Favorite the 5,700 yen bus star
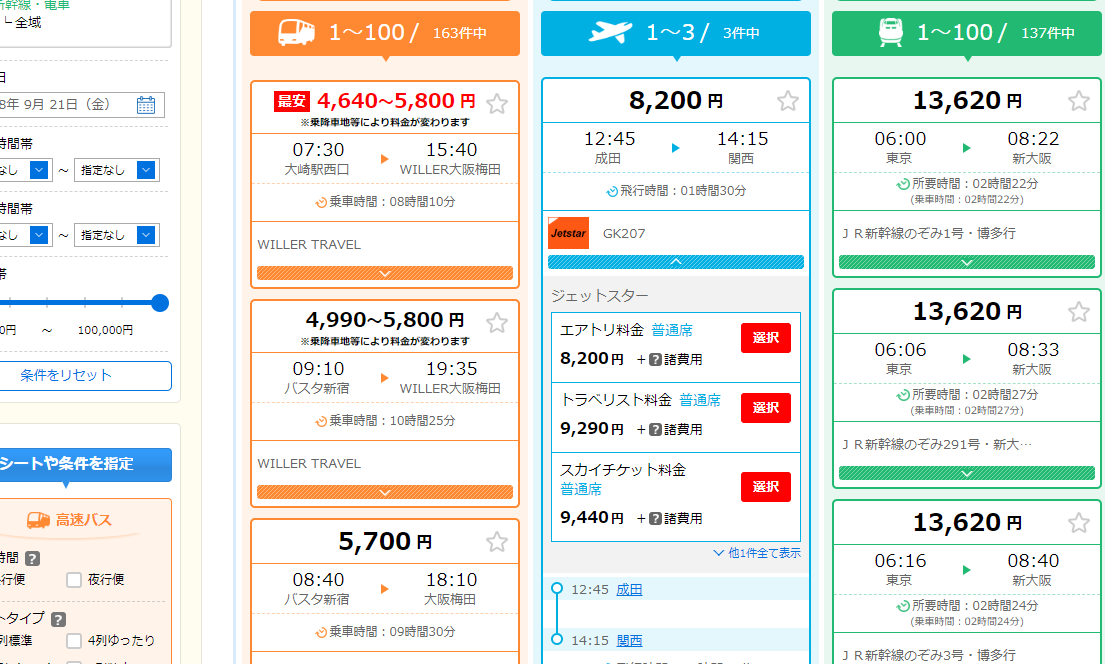Screen dimensions: 1105x664 (x=497, y=541)
